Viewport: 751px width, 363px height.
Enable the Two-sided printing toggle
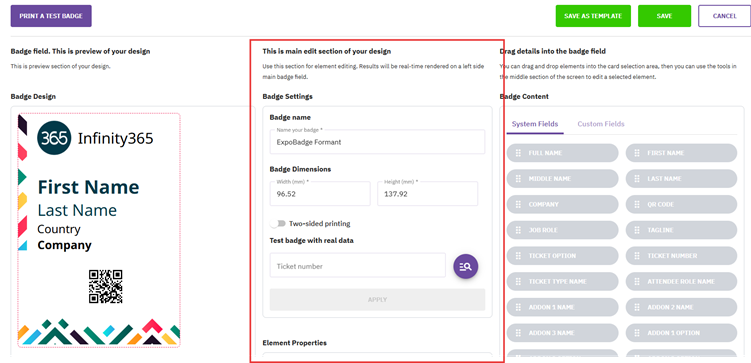point(278,224)
